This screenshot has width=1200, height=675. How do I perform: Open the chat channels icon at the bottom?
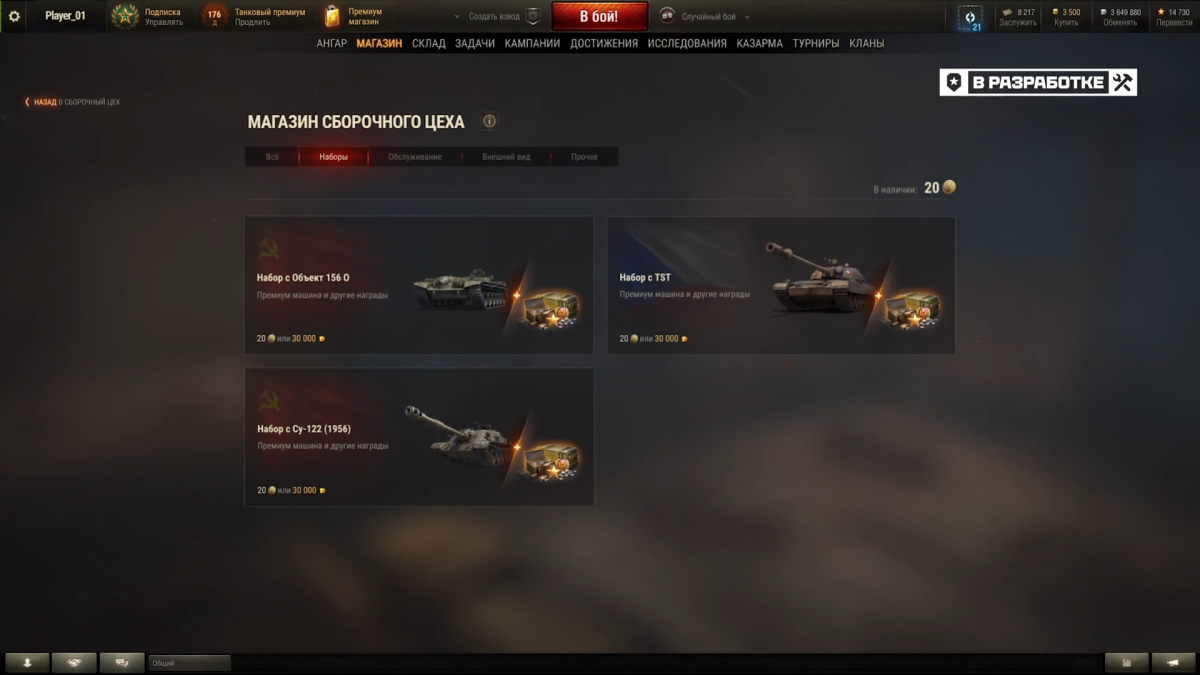coord(122,662)
